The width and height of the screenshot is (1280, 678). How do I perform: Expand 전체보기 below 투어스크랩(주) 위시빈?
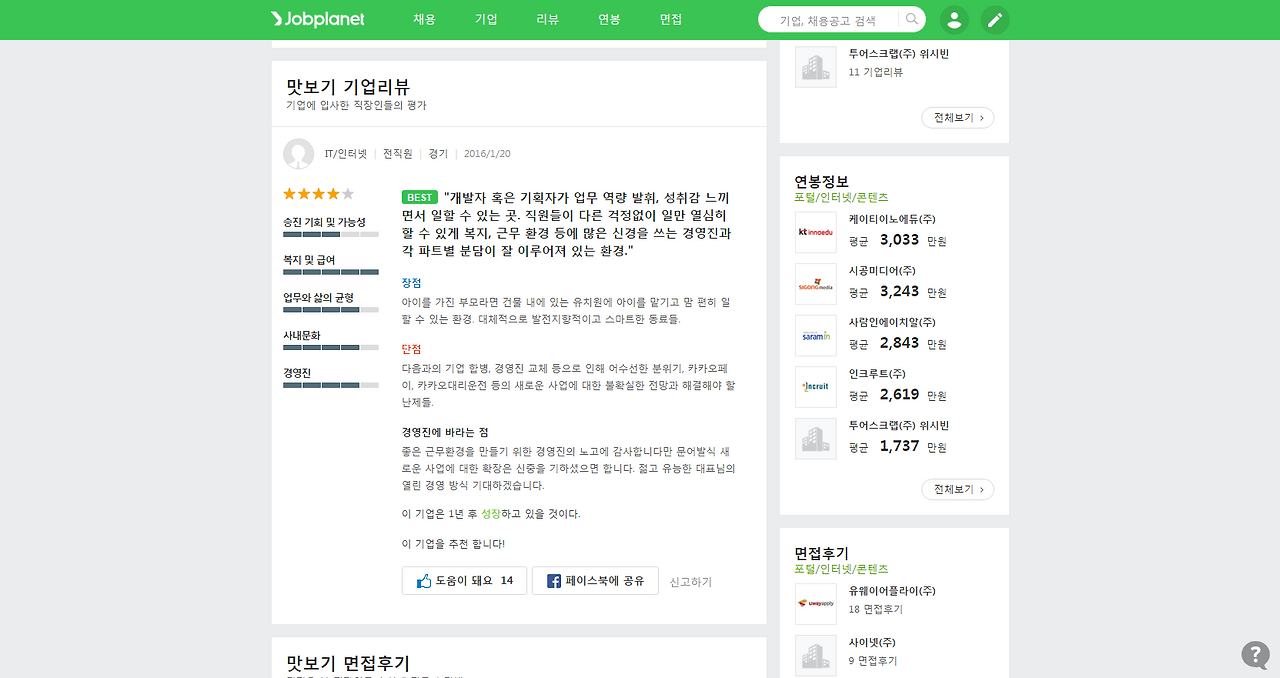[956, 117]
